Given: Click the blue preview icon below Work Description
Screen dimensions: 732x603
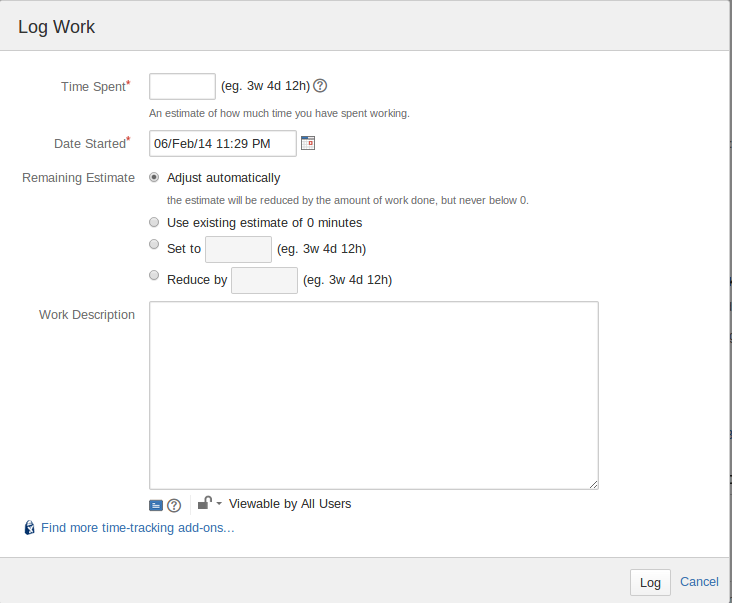Looking at the screenshot, I should (x=155, y=505).
